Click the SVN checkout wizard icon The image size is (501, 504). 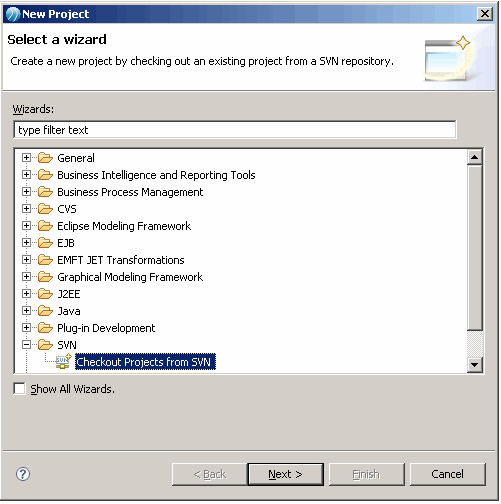click(63, 362)
